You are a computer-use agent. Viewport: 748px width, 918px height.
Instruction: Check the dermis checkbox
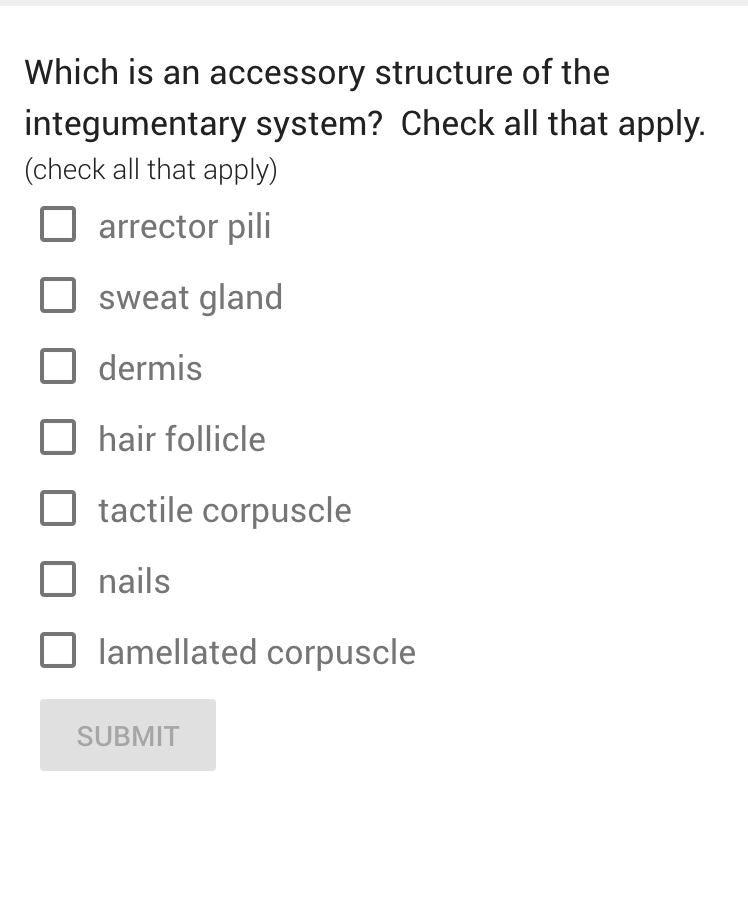[58, 366]
